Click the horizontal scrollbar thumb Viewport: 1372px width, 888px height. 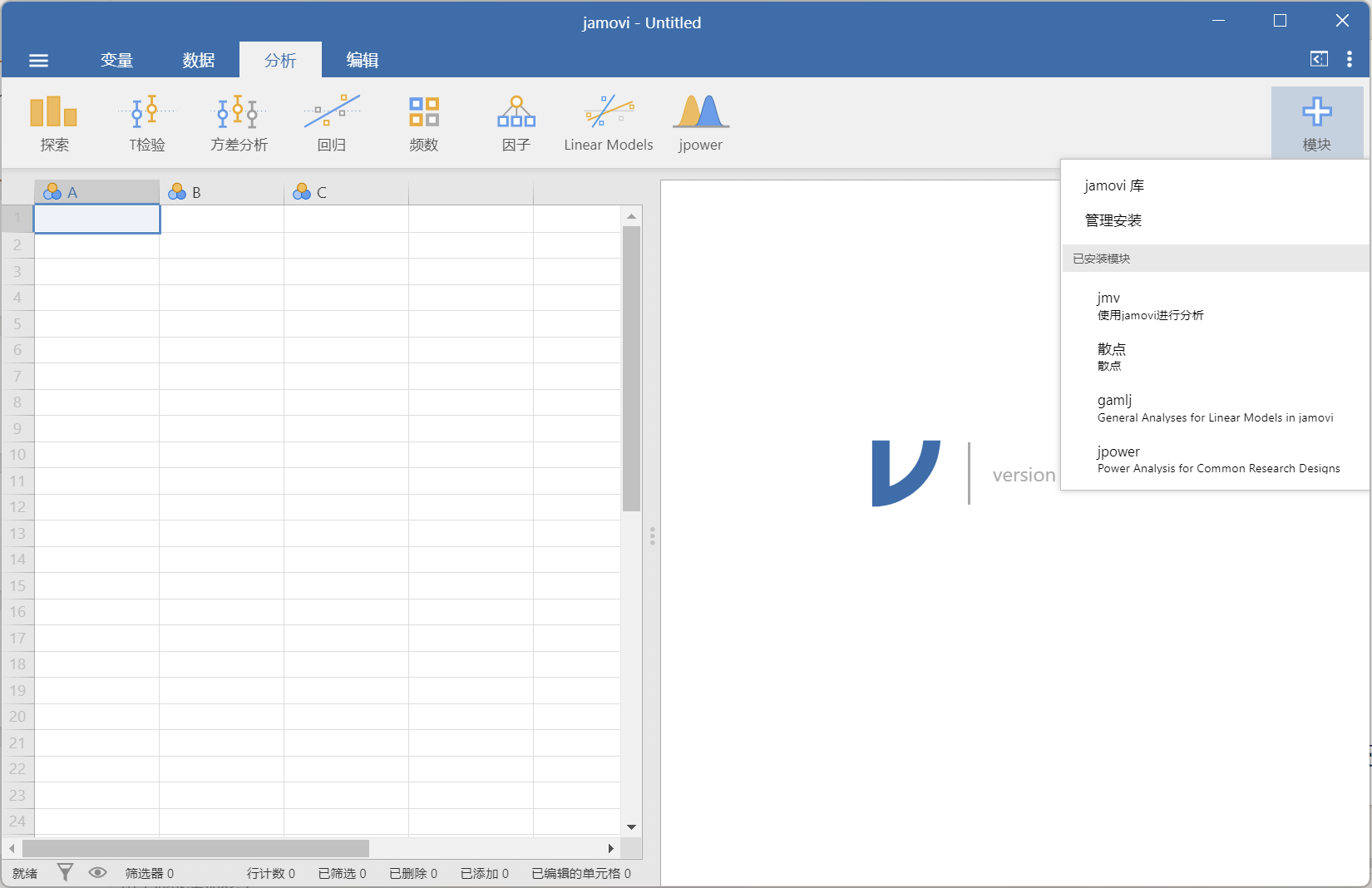point(195,848)
